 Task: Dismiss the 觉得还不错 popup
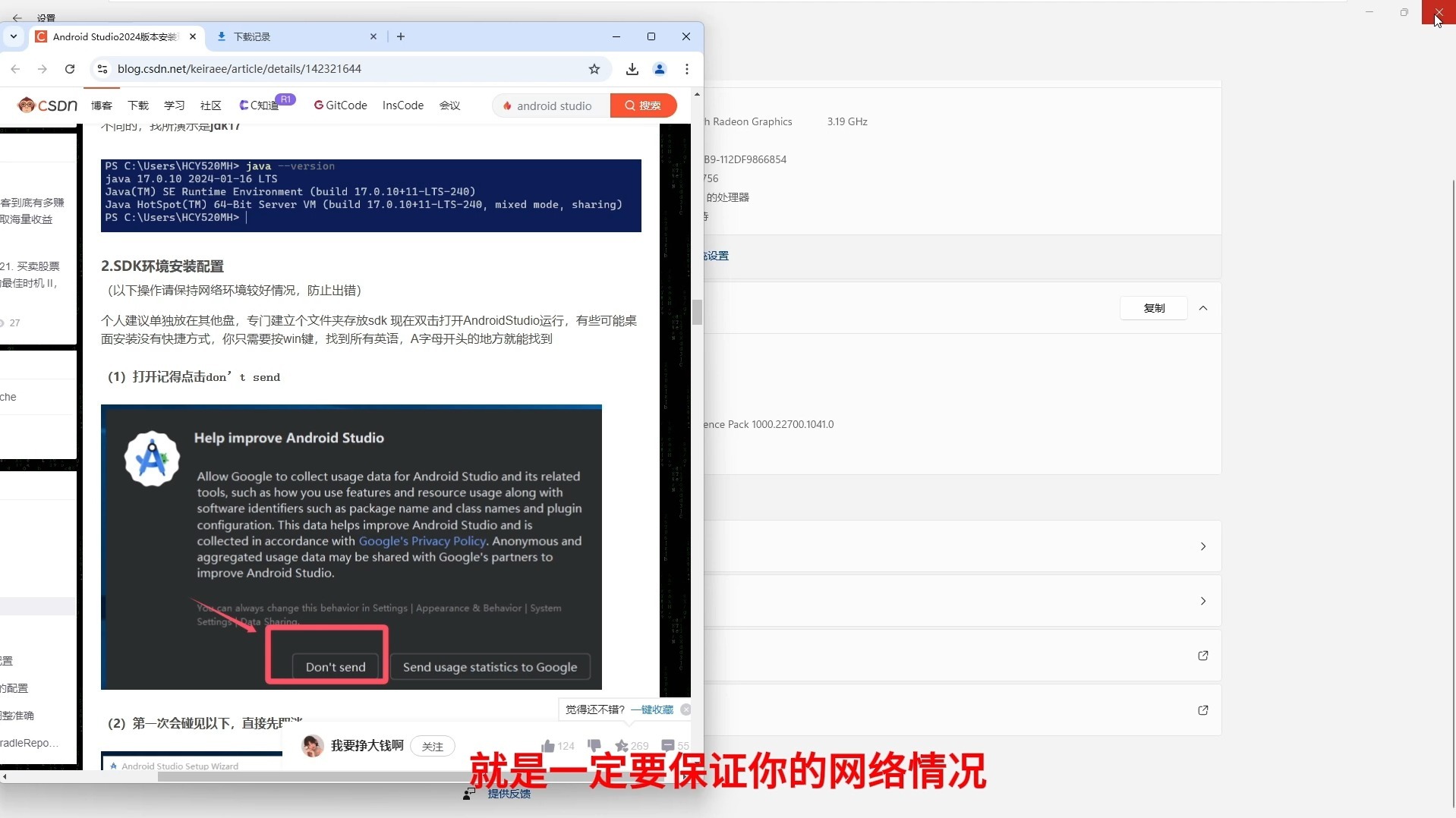(x=686, y=709)
